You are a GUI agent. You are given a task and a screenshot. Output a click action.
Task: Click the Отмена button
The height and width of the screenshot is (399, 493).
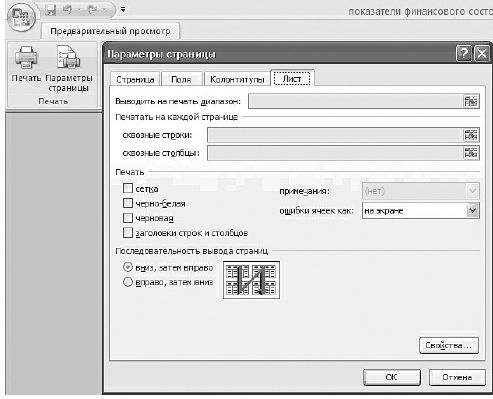pos(457,377)
